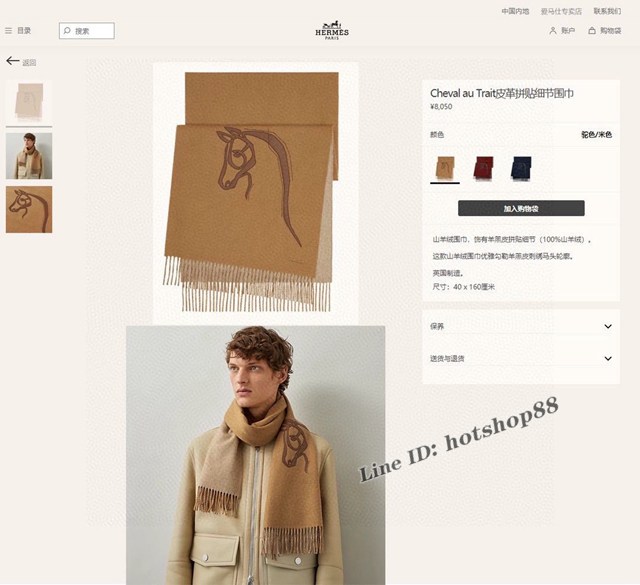Go back using the arrow icon

tap(13, 61)
